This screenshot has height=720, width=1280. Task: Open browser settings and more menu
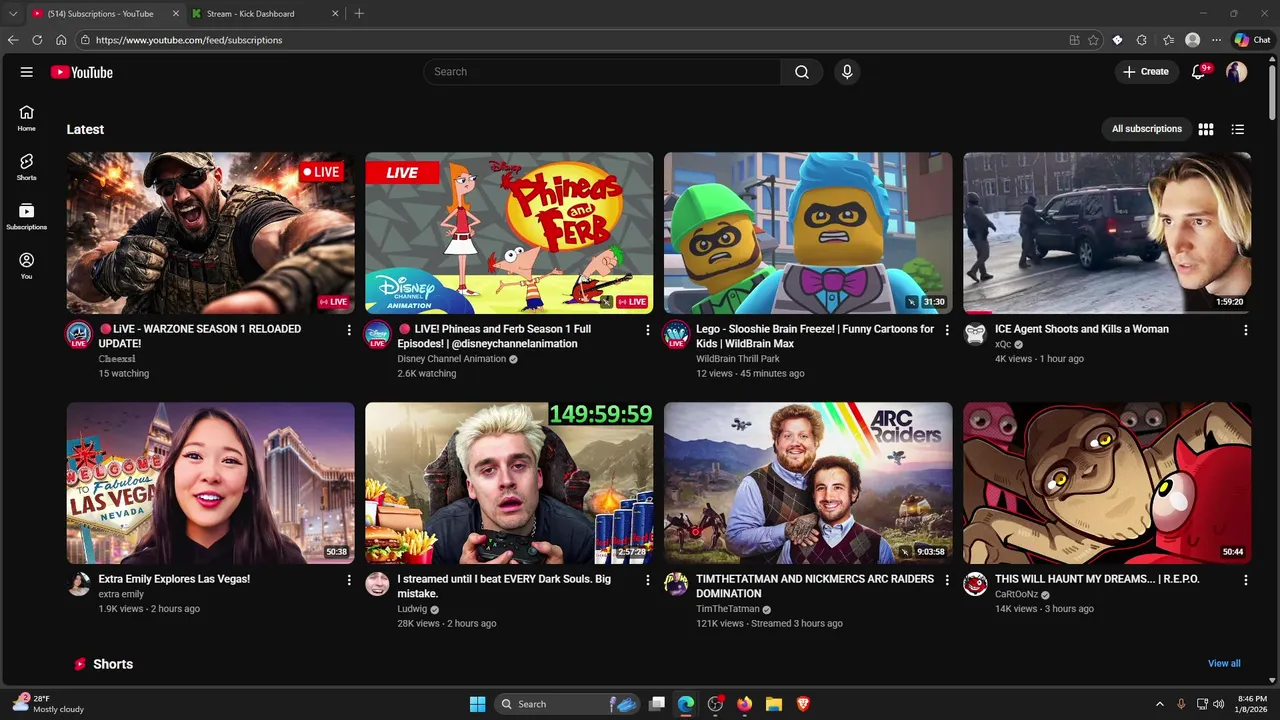coord(1216,40)
